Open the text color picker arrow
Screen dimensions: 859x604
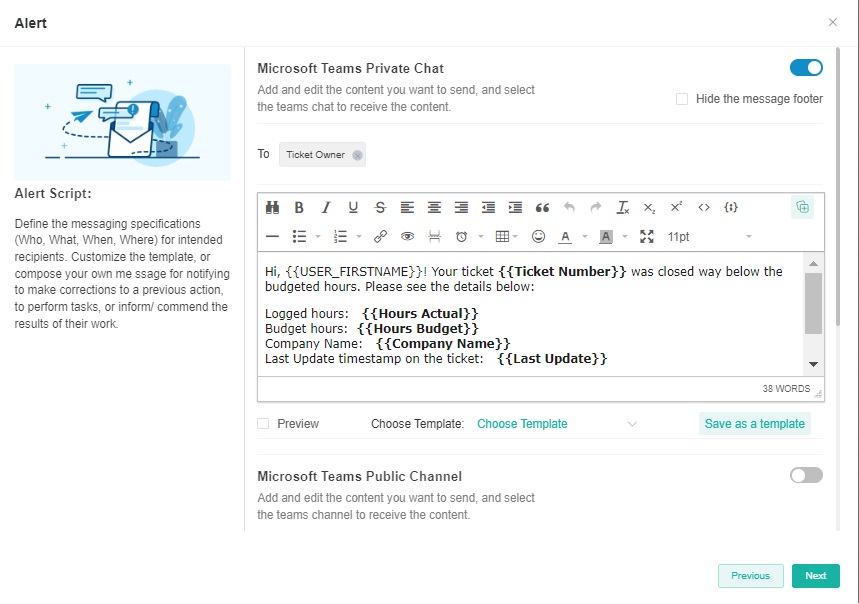pos(583,237)
